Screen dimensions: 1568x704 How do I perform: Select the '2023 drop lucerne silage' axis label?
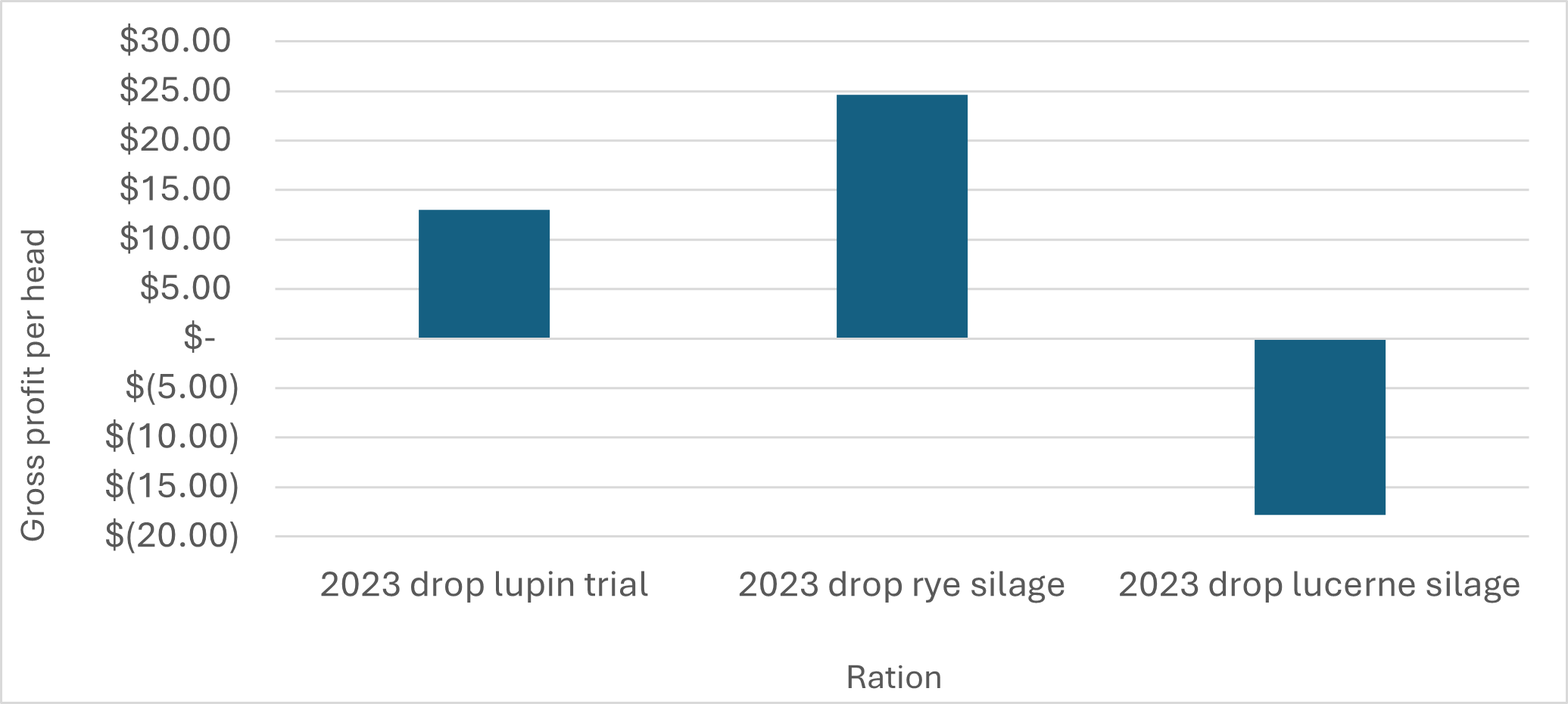(1320, 584)
